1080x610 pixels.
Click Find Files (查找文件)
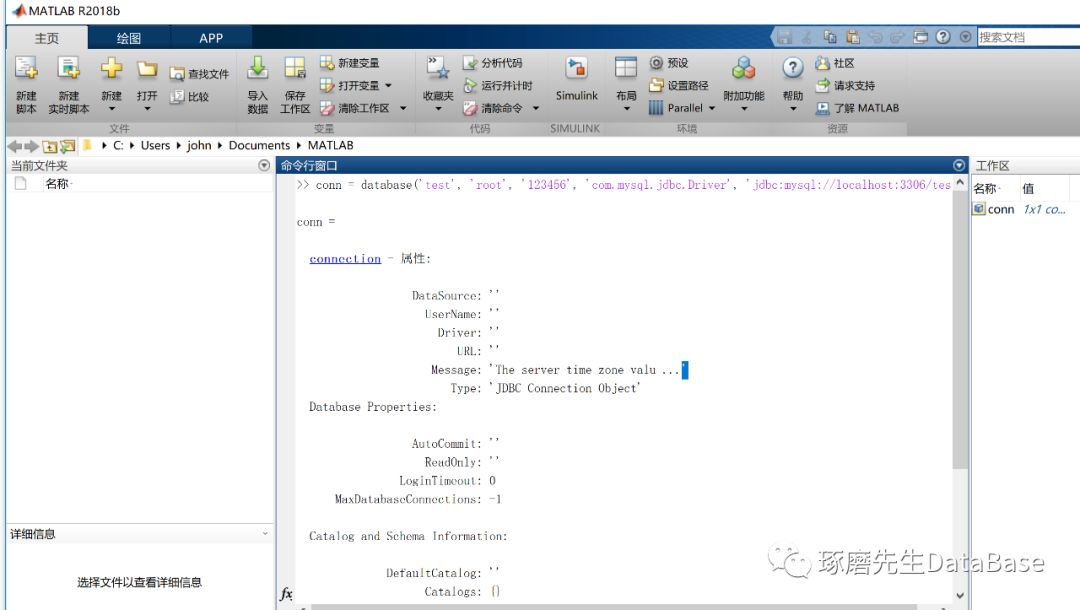[199, 74]
